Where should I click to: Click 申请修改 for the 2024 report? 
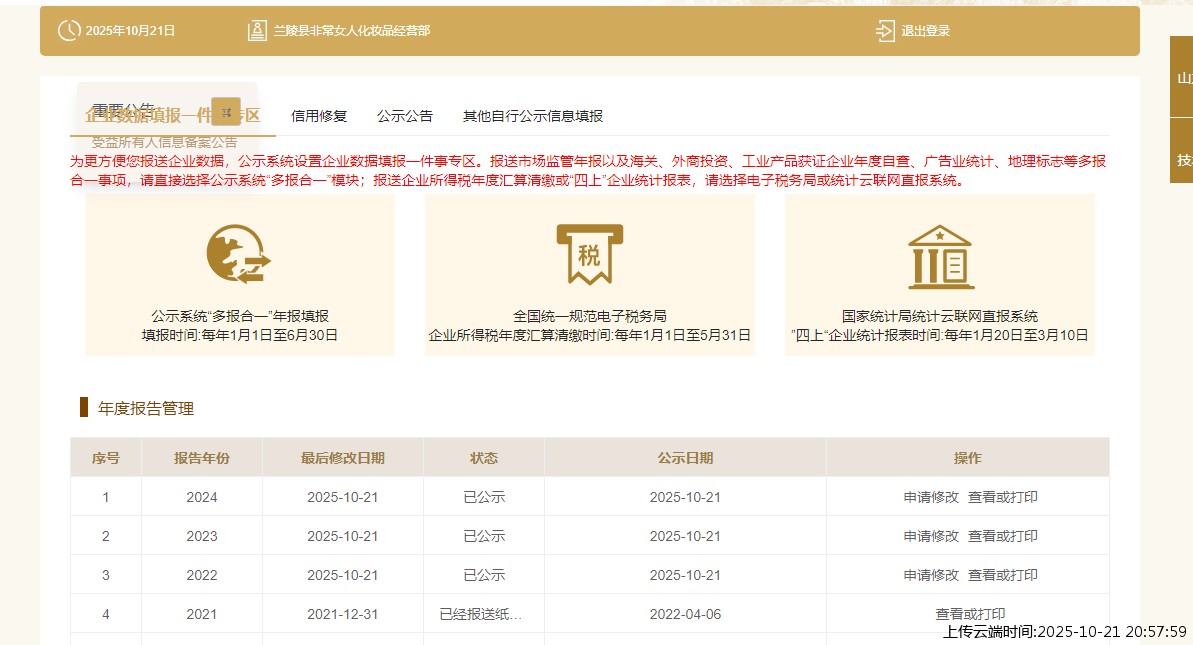click(x=931, y=497)
